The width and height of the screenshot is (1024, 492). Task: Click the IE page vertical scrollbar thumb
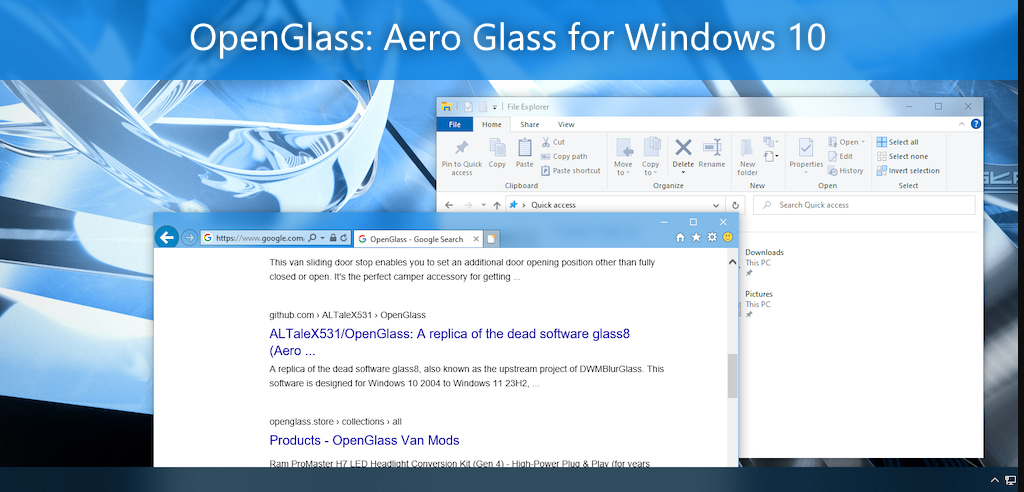[x=732, y=376]
